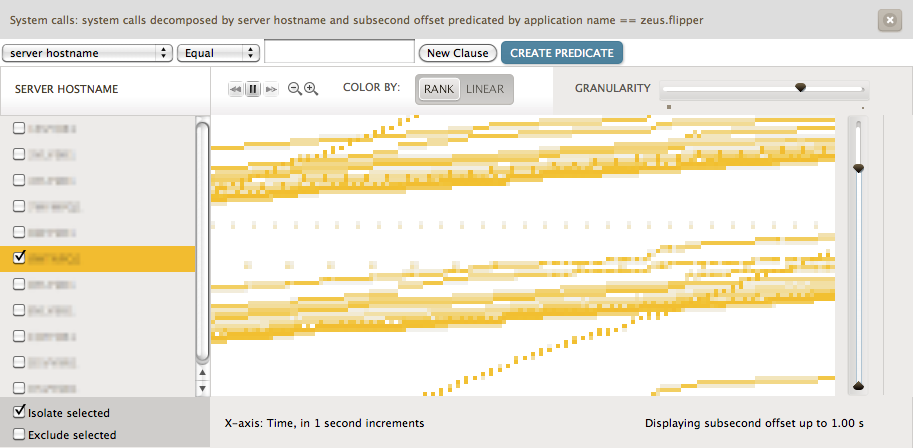Check the first hostname checkbox in list
Screen dimensions: 913x448
18,128
